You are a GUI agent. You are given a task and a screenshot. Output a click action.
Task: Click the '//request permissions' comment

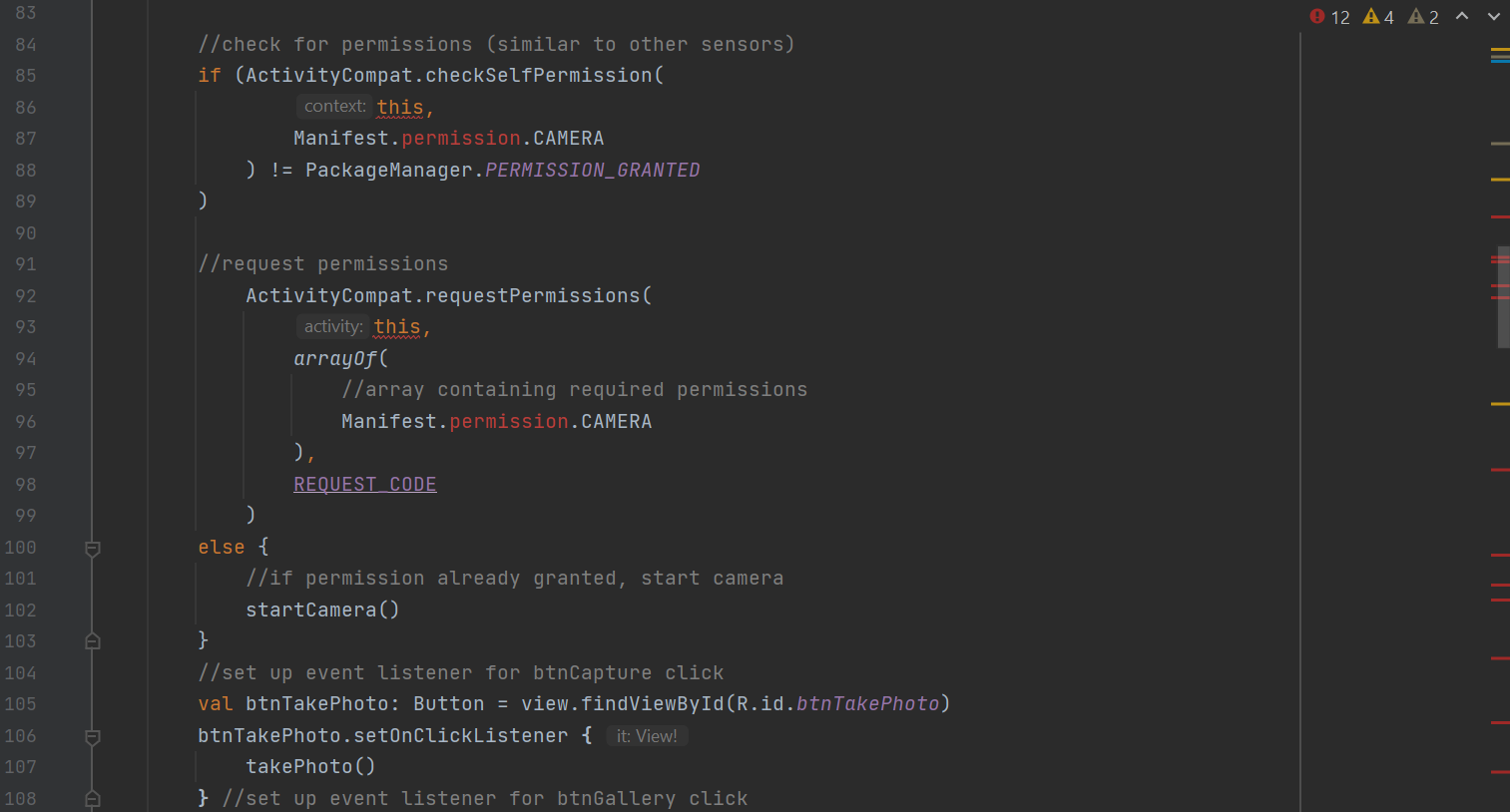323,264
